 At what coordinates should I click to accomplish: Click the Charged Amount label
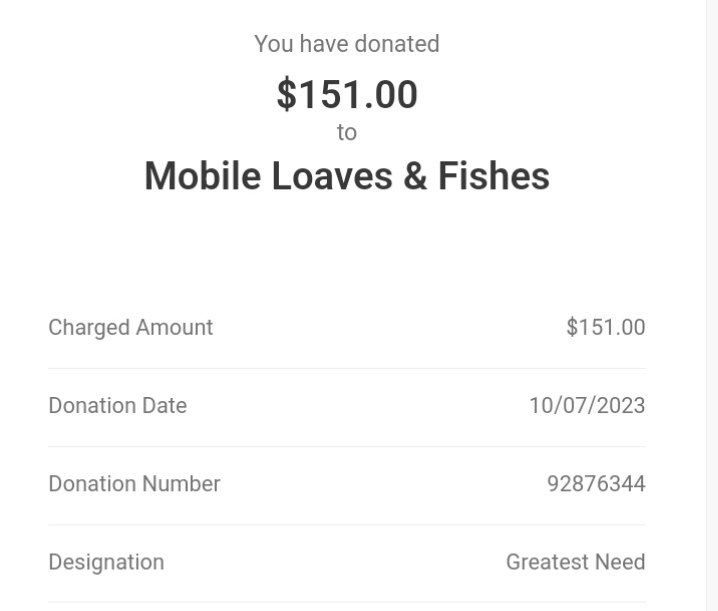point(131,328)
